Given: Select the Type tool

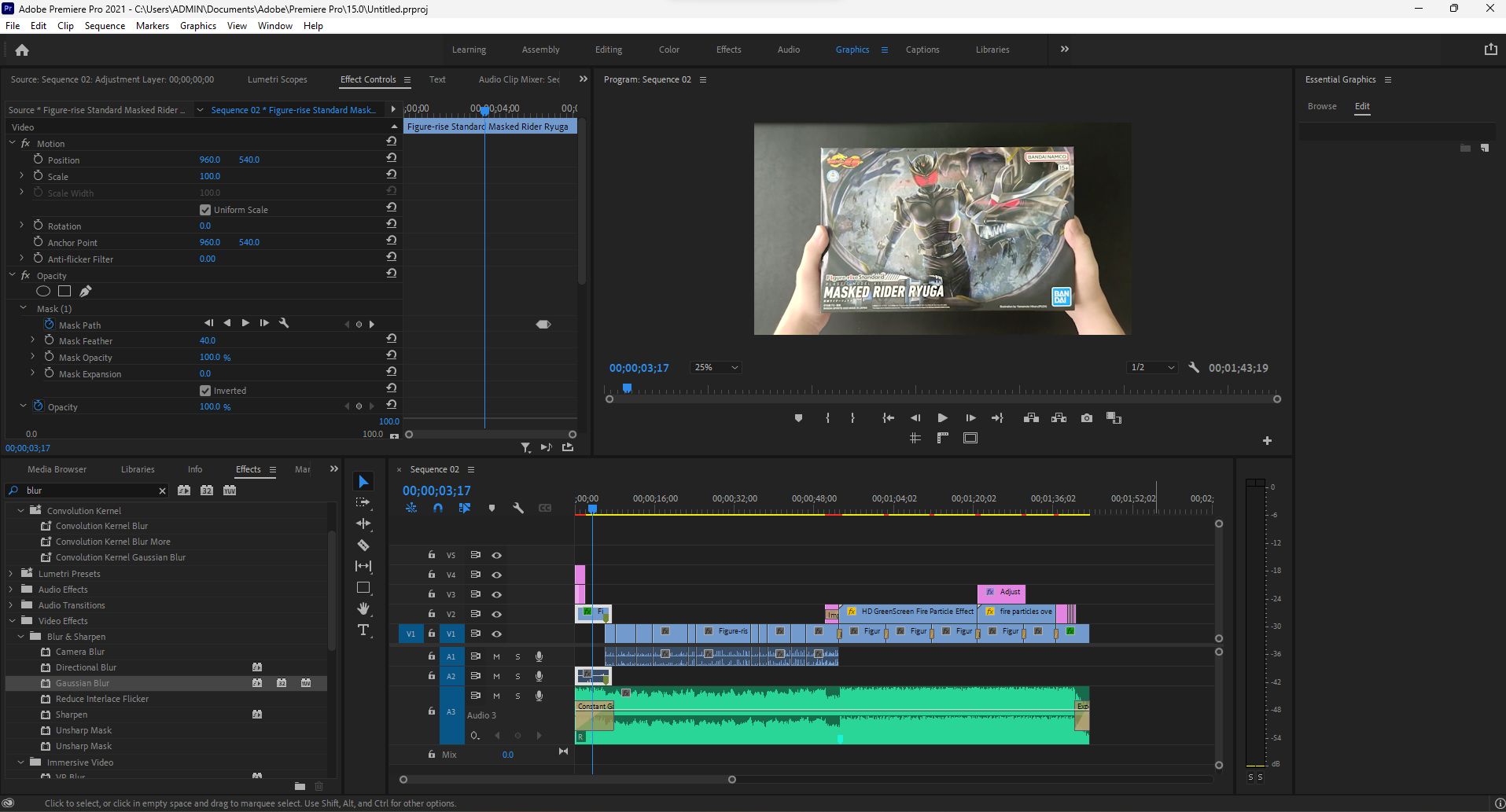Looking at the screenshot, I should (x=363, y=630).
